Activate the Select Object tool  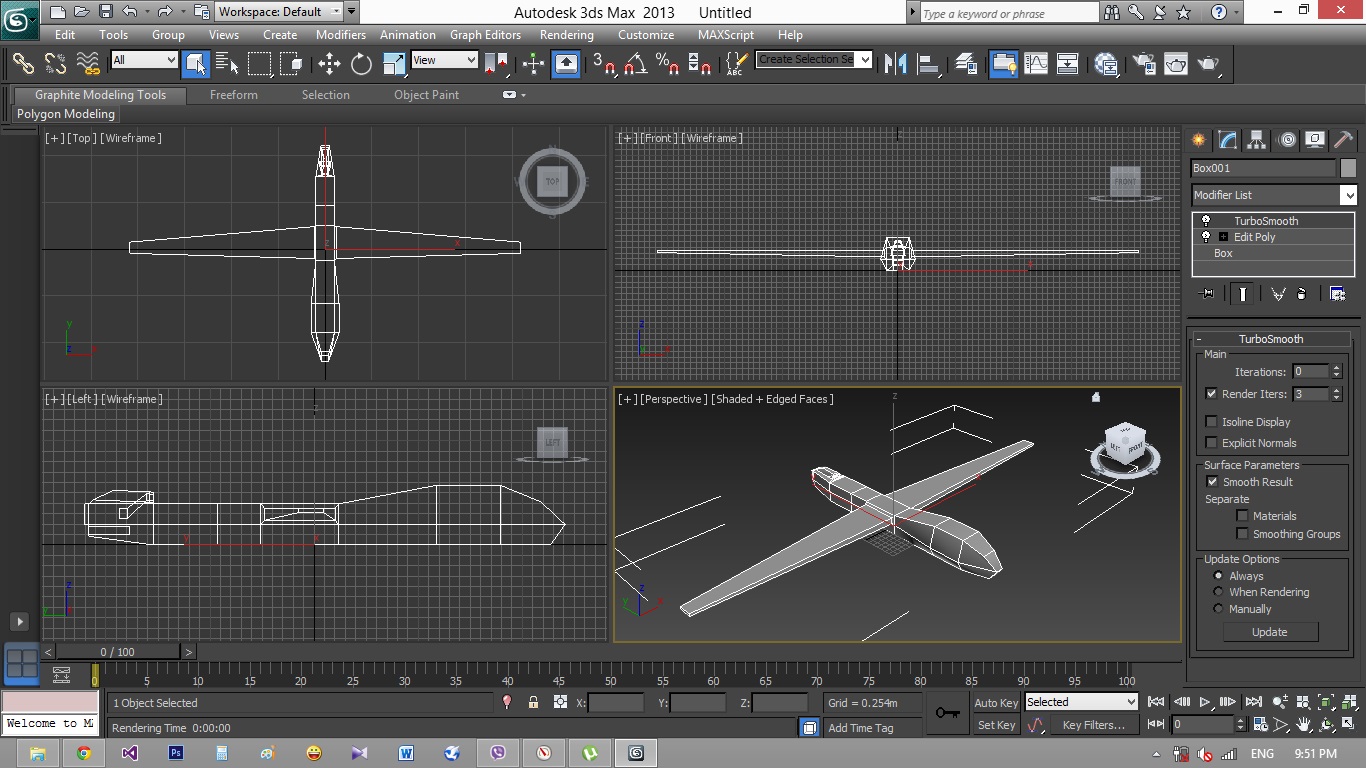[196, 63]
